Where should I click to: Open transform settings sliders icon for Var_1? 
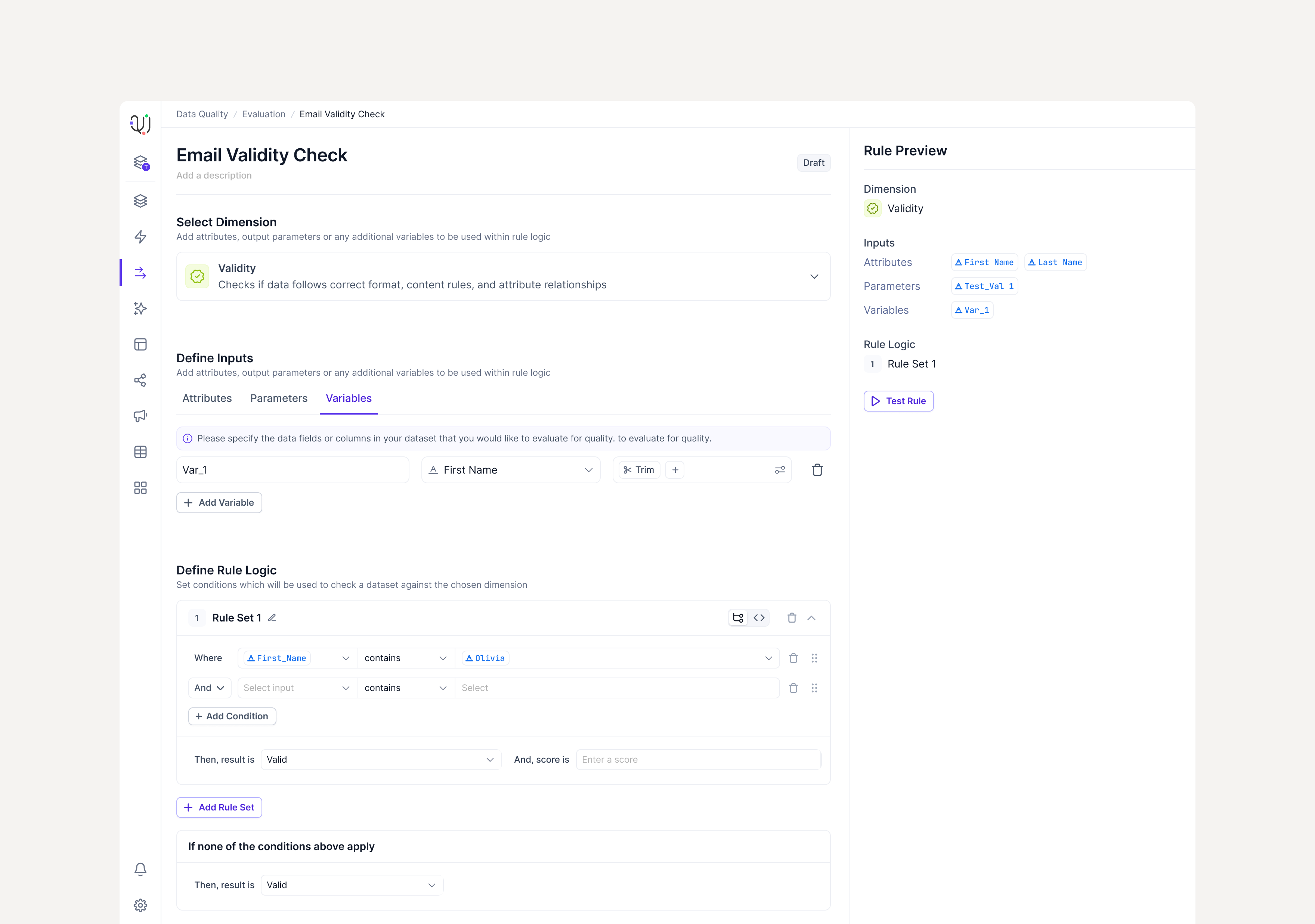coord(780,470)
